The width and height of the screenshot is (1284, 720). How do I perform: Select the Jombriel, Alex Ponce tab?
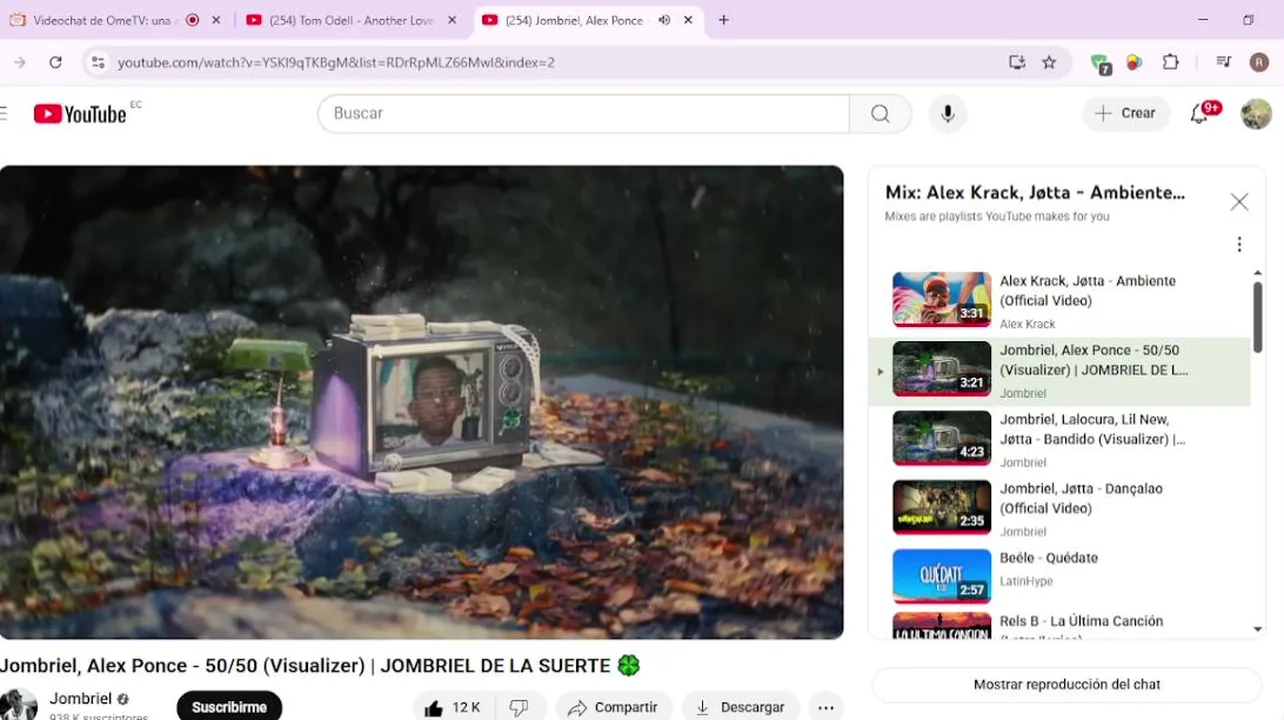click(x=588, y=20)
